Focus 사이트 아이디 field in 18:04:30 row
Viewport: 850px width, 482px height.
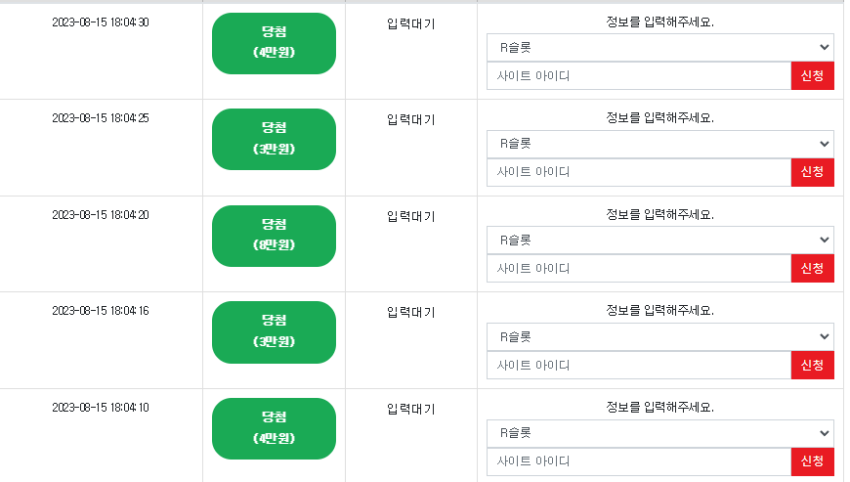639,76
